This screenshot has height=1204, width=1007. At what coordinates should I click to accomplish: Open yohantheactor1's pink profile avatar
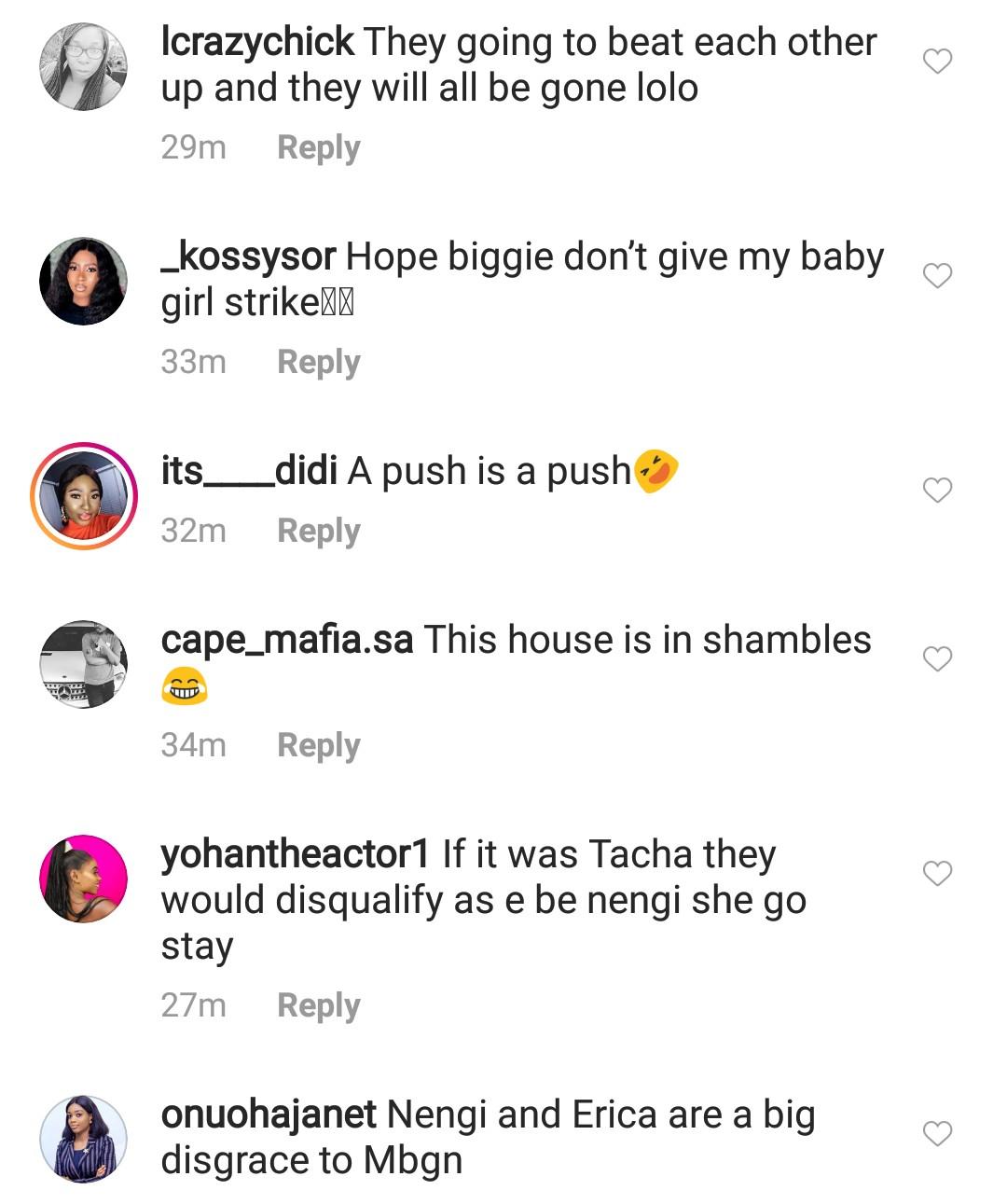[83, 879]
